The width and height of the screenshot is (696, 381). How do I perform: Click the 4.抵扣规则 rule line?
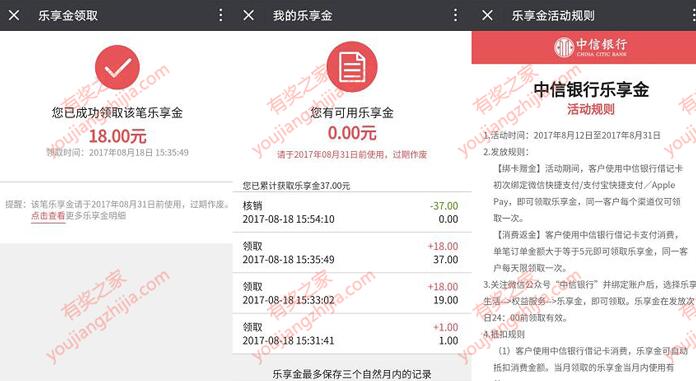pyautogui.click(x=504, y=334)
